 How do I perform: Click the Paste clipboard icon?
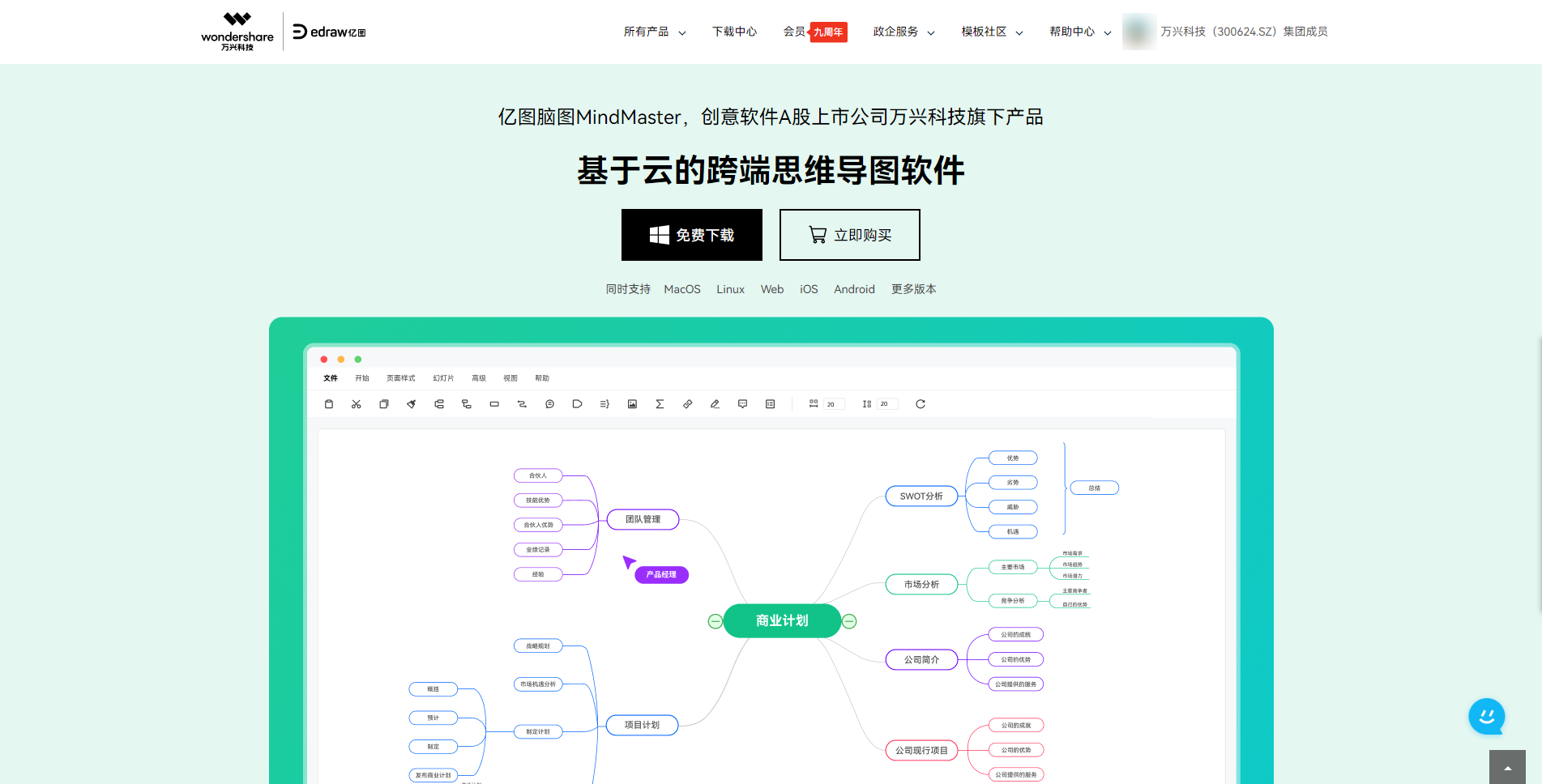[328, 403]
